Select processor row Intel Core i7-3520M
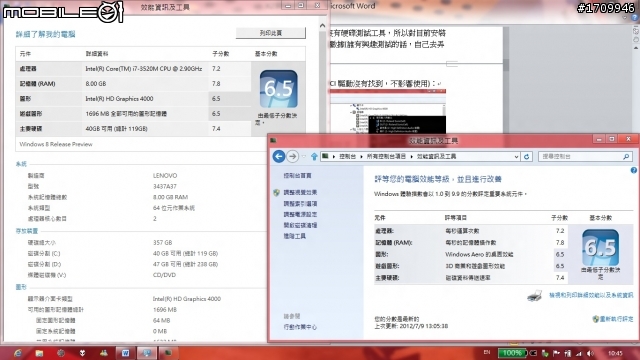This screenshot has width=640, height=360. (133, 69)
